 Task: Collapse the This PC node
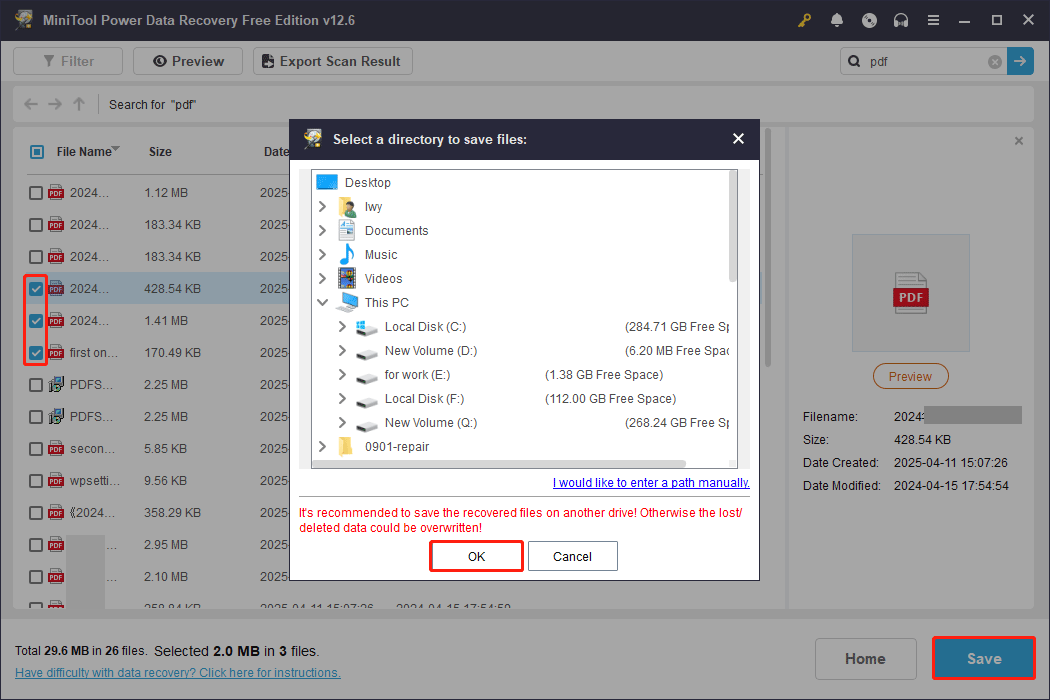[x=322, y=302]
